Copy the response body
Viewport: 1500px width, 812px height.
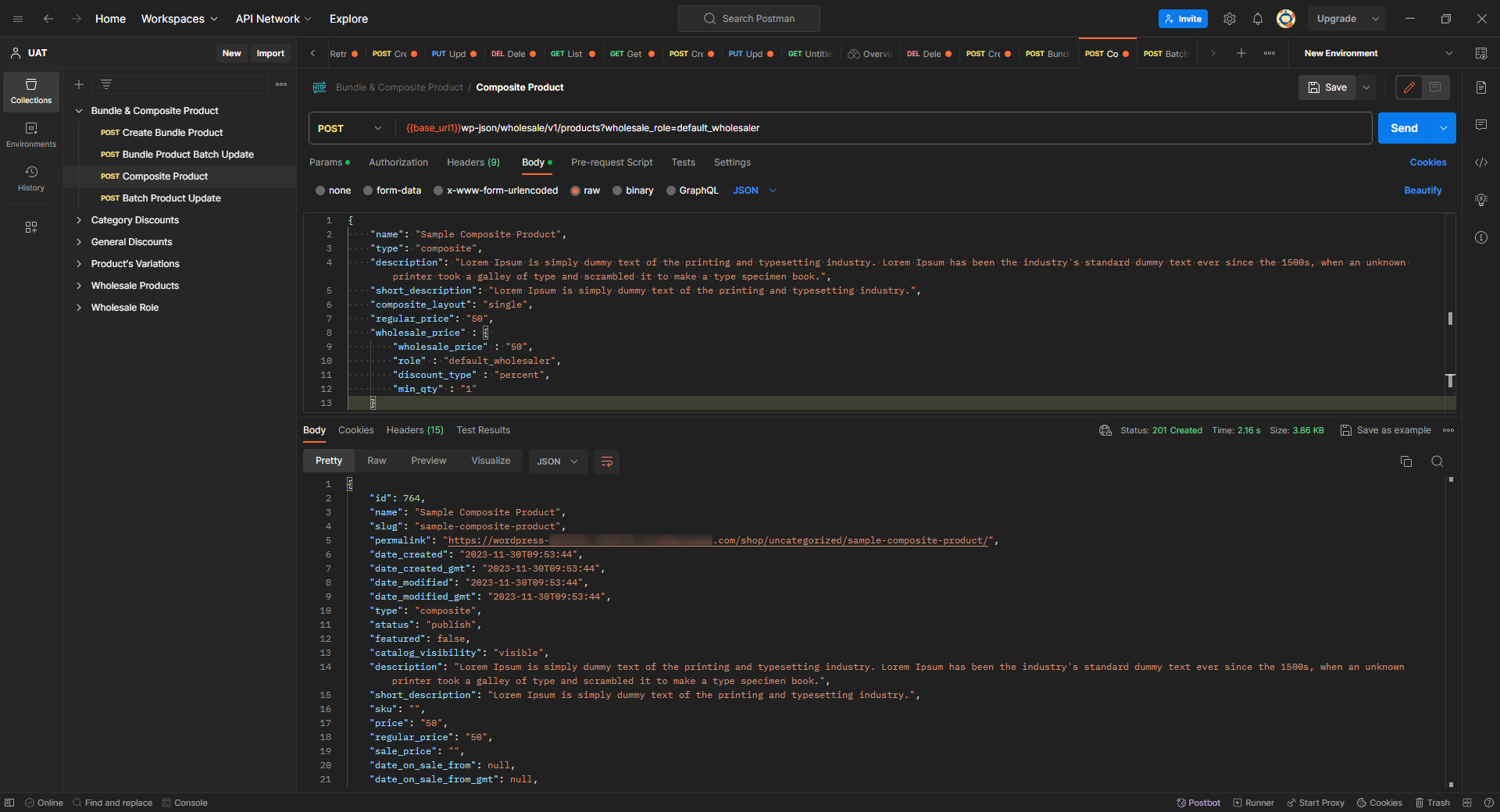click(x=1406, y=461)
